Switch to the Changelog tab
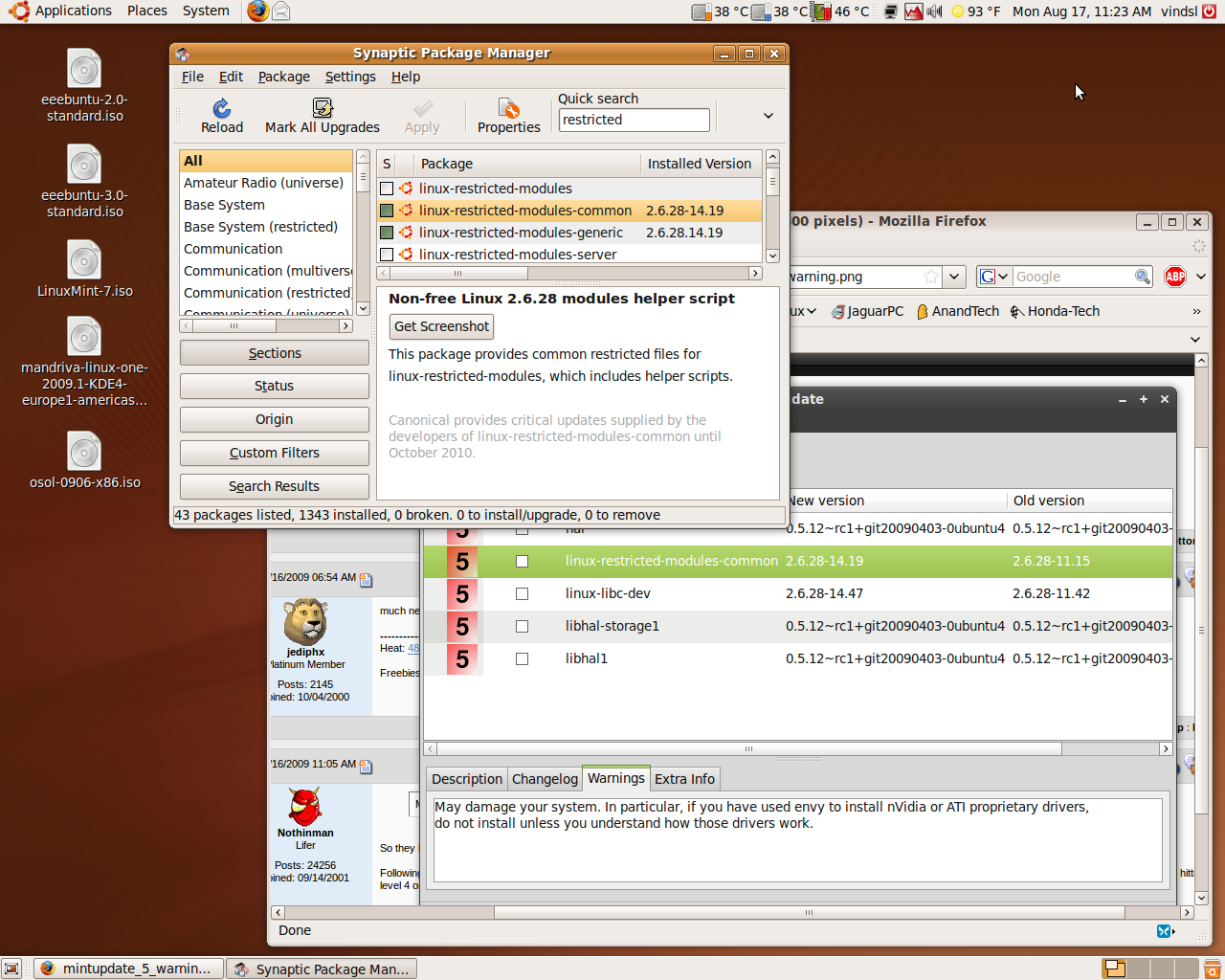 (x=545, y=779)
